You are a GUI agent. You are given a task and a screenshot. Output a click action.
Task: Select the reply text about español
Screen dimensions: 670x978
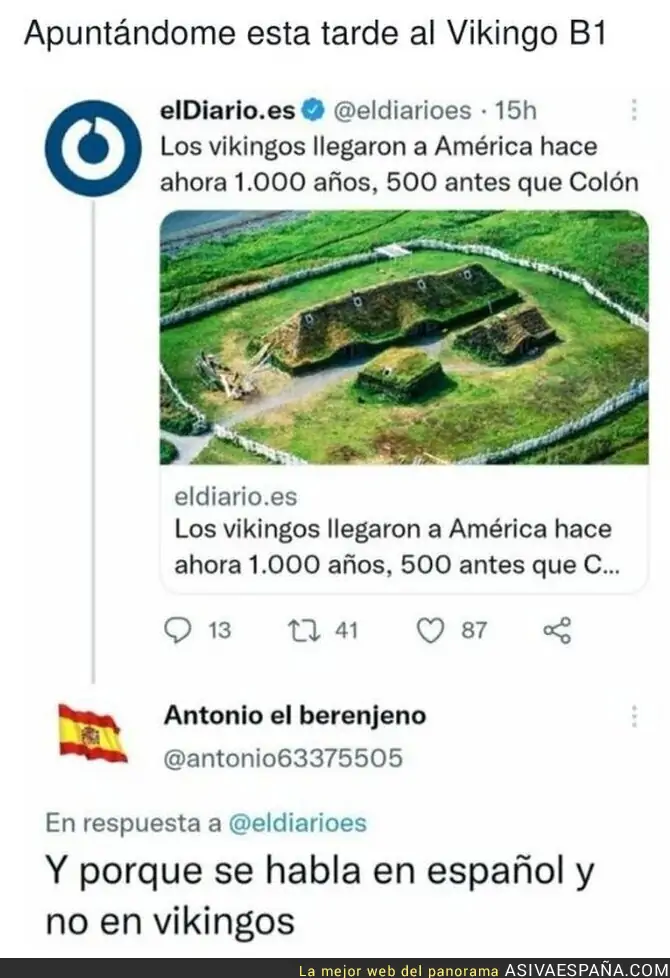coord(320,895)
